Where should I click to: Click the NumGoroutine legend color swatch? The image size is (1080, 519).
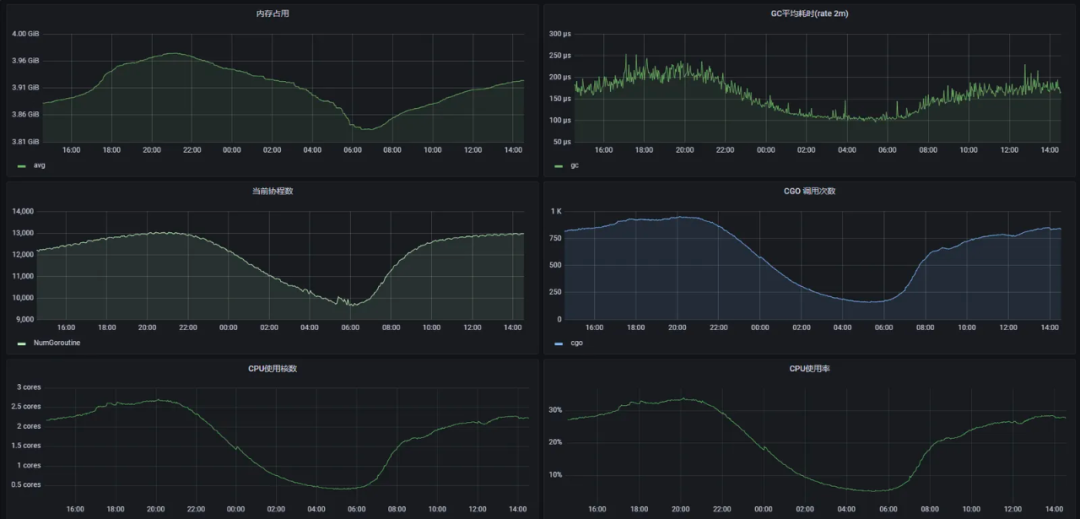[x=21, y=343]
